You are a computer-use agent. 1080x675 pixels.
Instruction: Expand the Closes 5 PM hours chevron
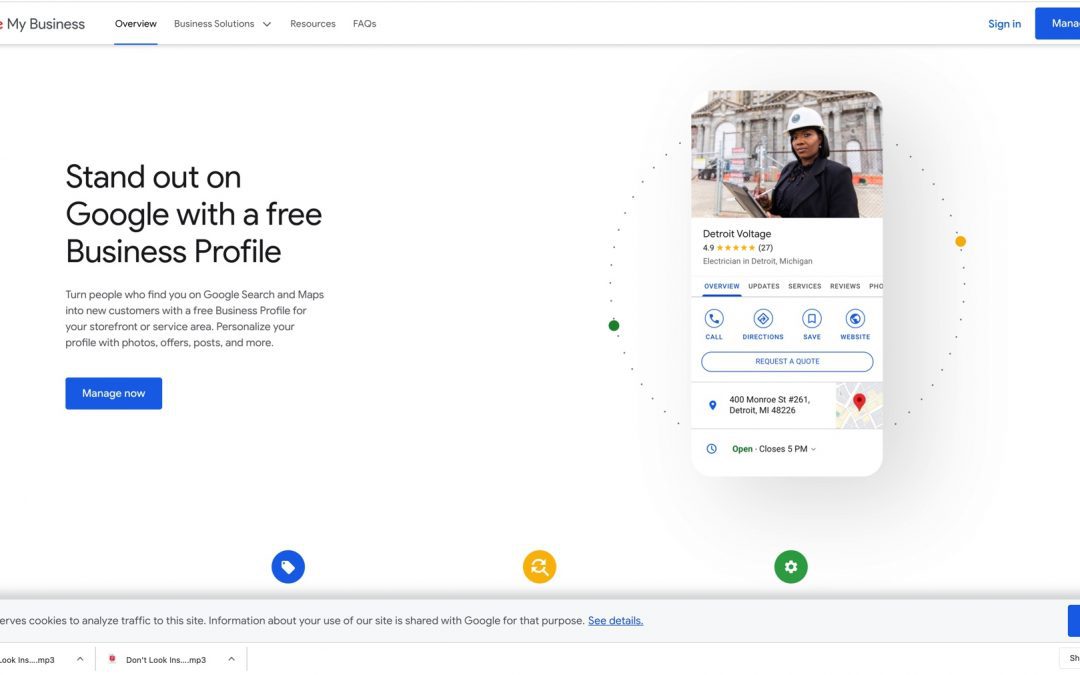pos(813,449)
